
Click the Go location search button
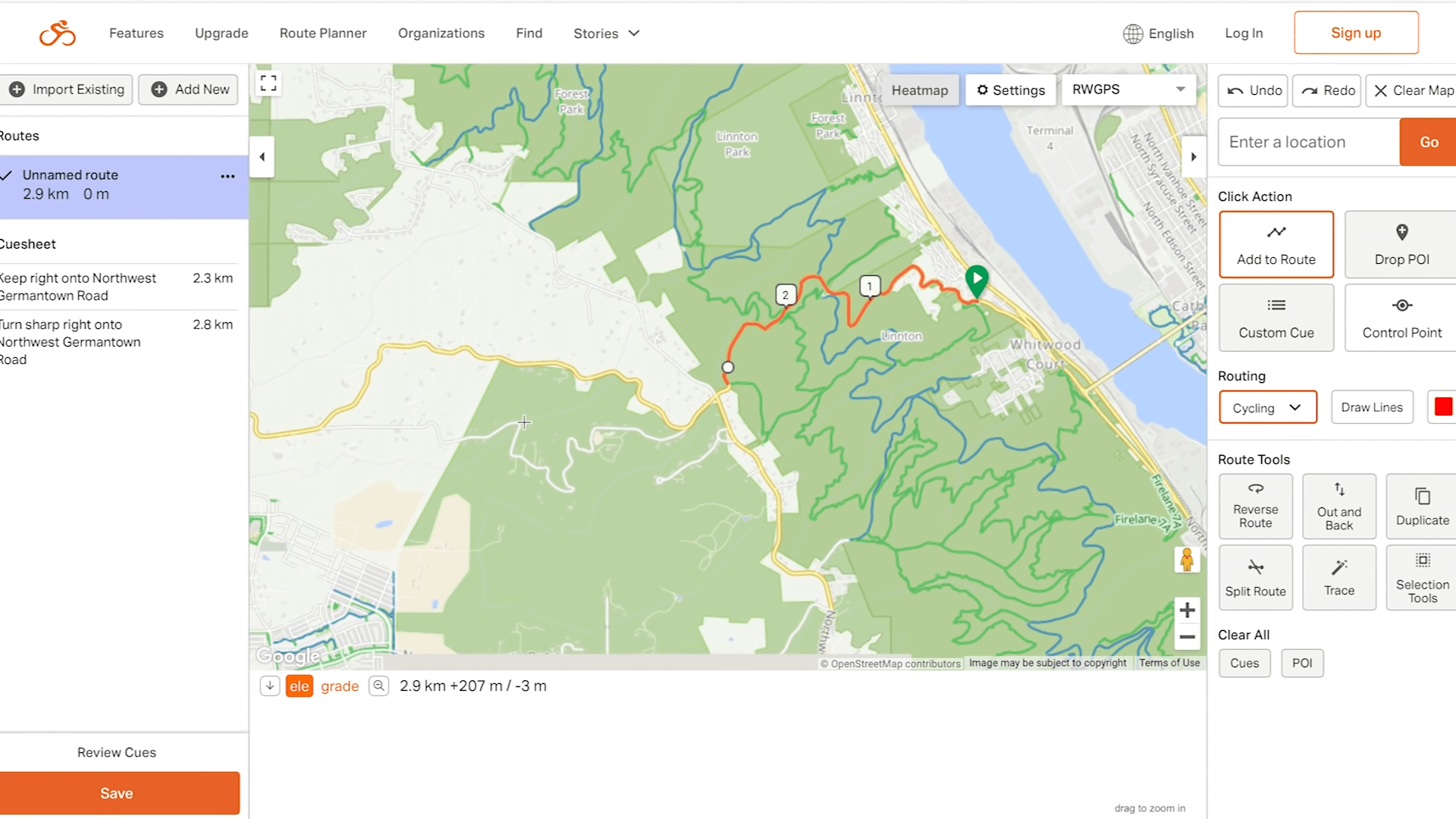[x=1429, y=141]
